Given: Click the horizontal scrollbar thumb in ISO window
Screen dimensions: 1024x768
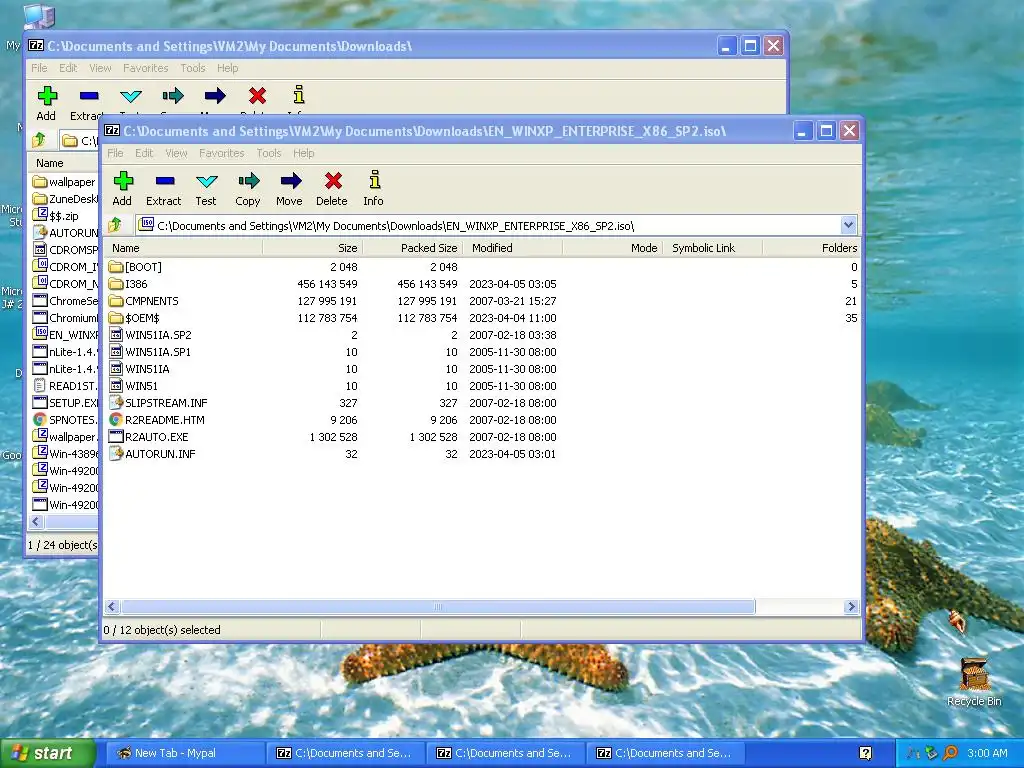Looking at the screenshot, I should click(438, 607).
